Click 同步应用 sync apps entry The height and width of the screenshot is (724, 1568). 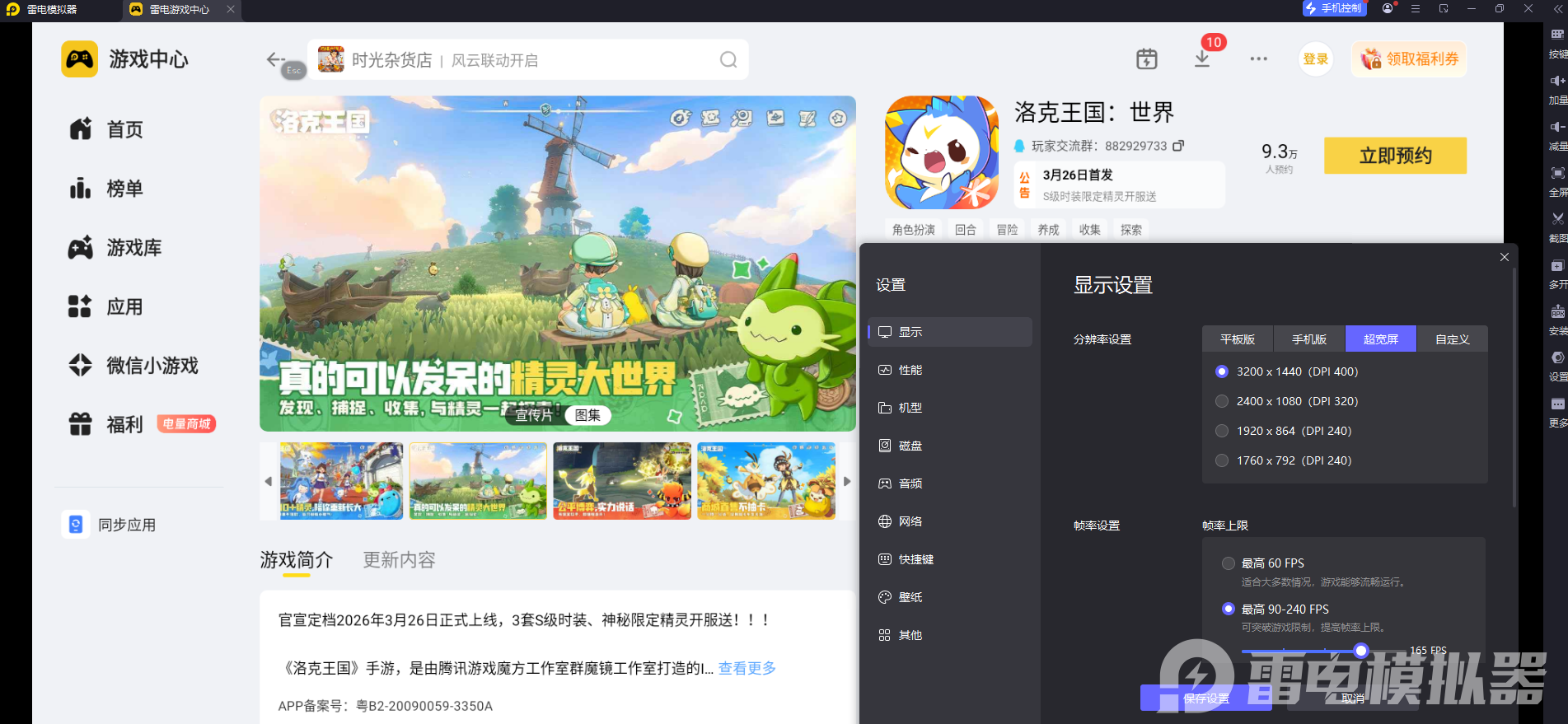(x=110, y=525)
